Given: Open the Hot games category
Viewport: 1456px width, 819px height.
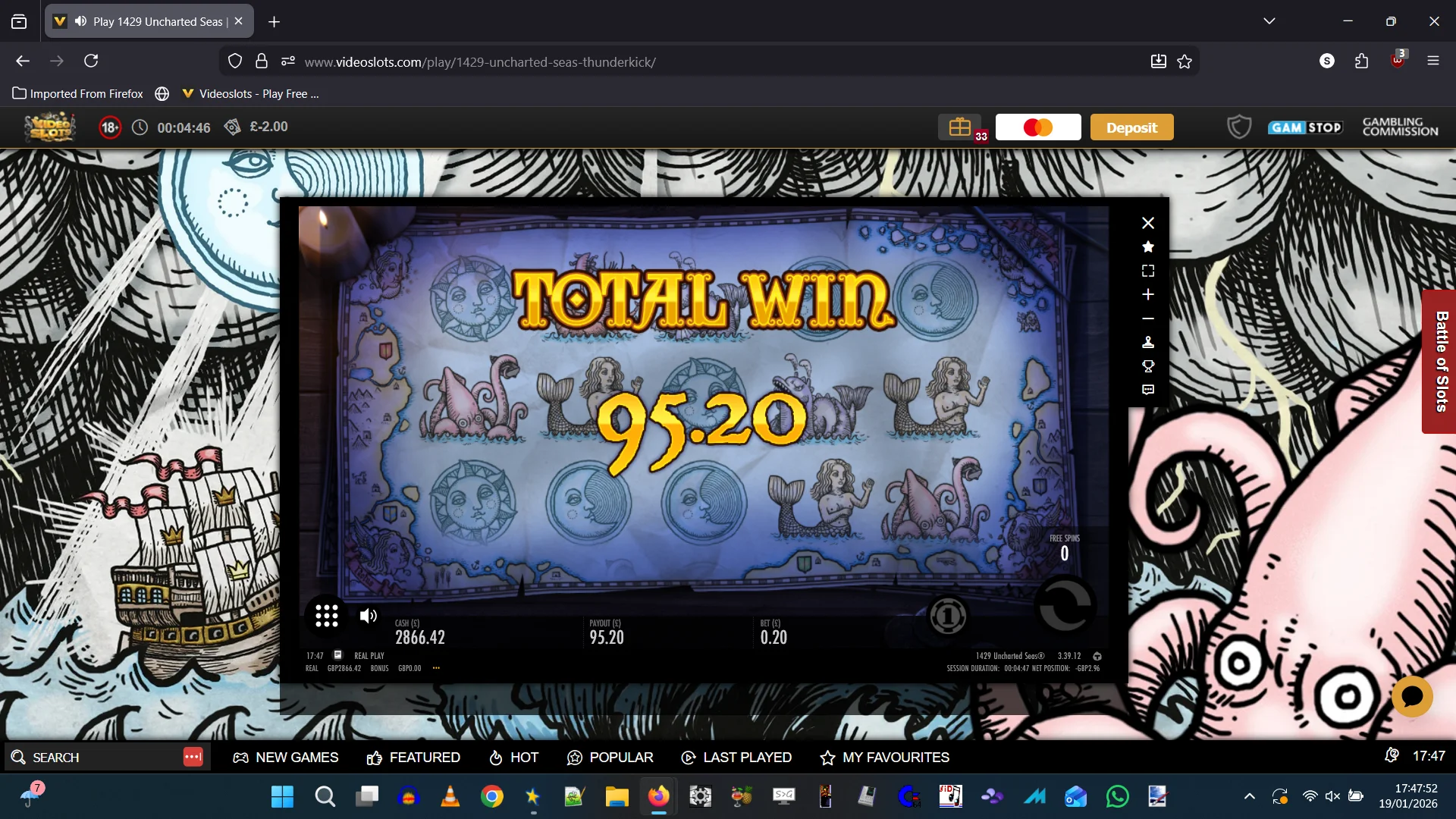Looking at the screenshot, I should coord(513,757).
